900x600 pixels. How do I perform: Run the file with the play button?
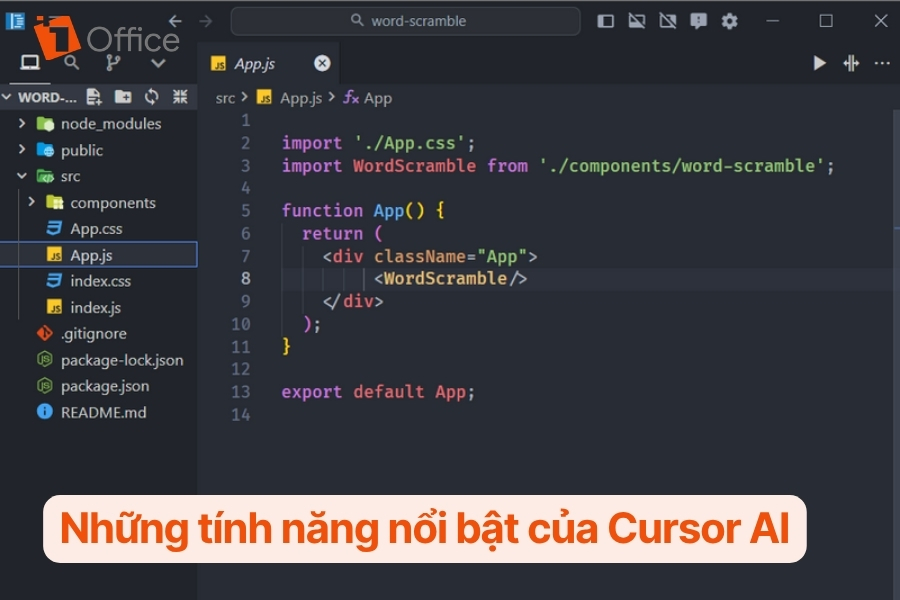click(x=820, y=63)
